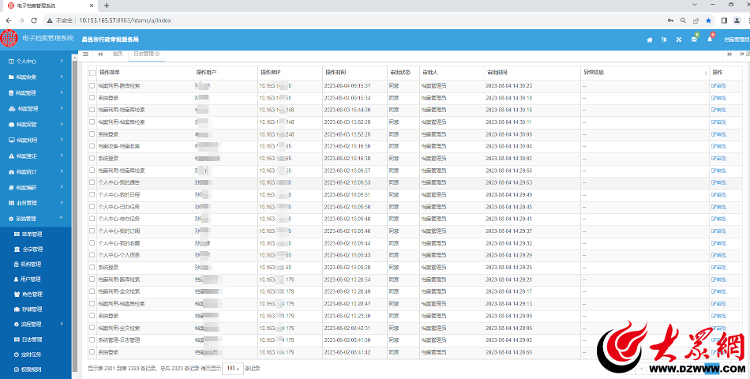The width and height of the screenshot is (750, 379).
Task: Bookmark this page with the star icon
Action: click(x=708, y=21)
